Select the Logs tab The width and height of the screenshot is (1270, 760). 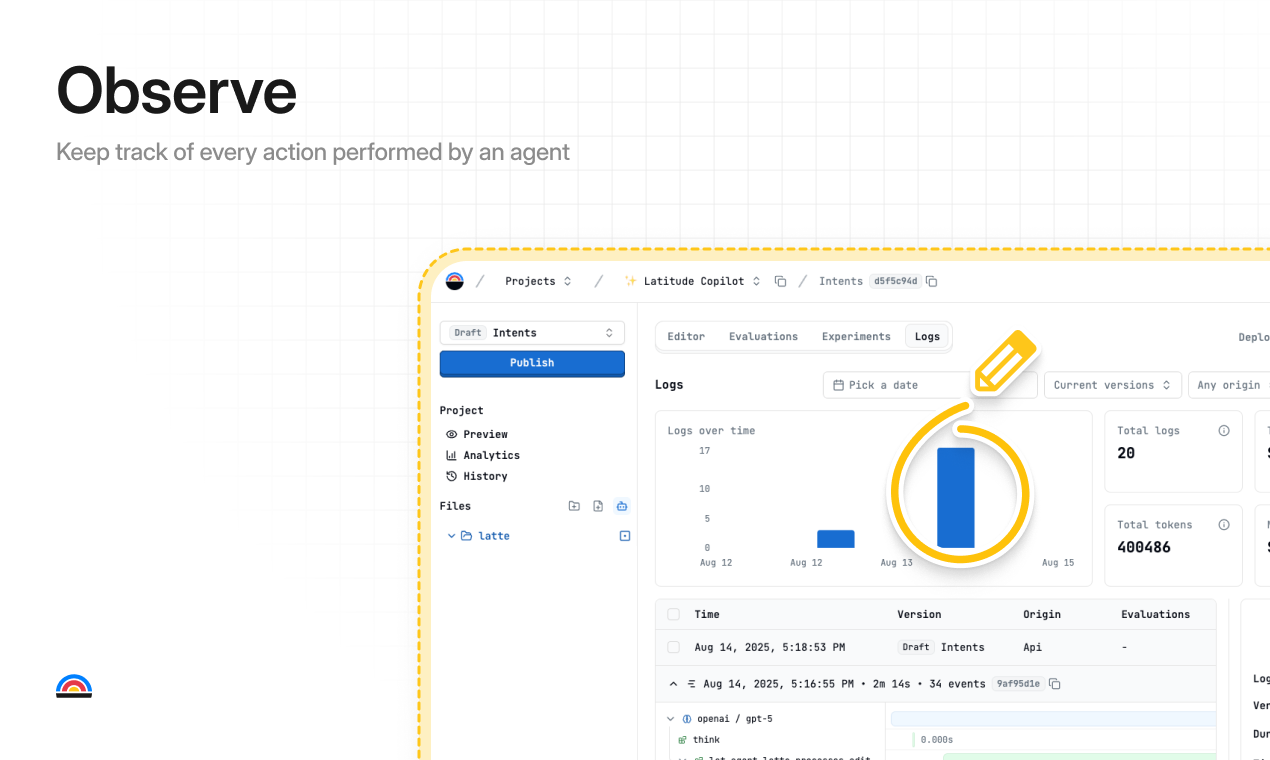927,337
